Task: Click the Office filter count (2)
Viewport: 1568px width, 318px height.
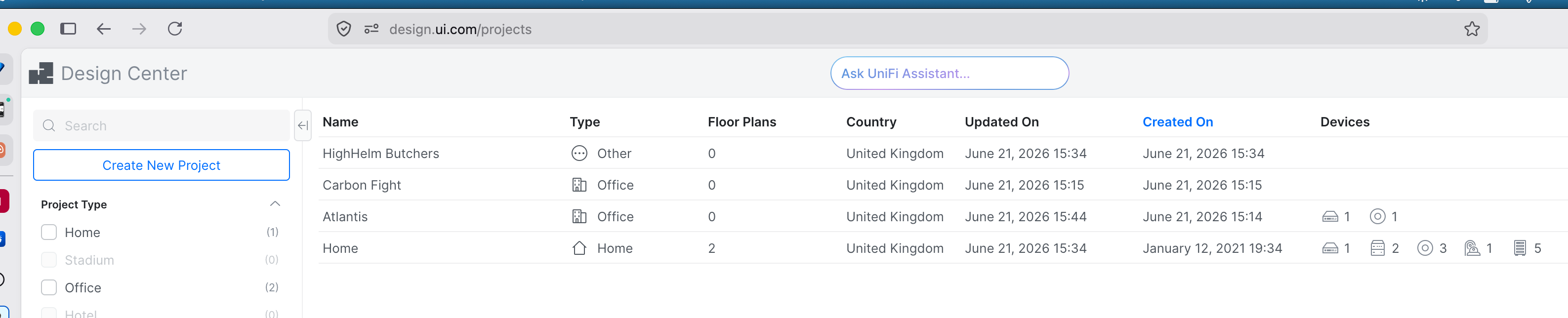Action: pyautogui.click(x=272, y=287)
